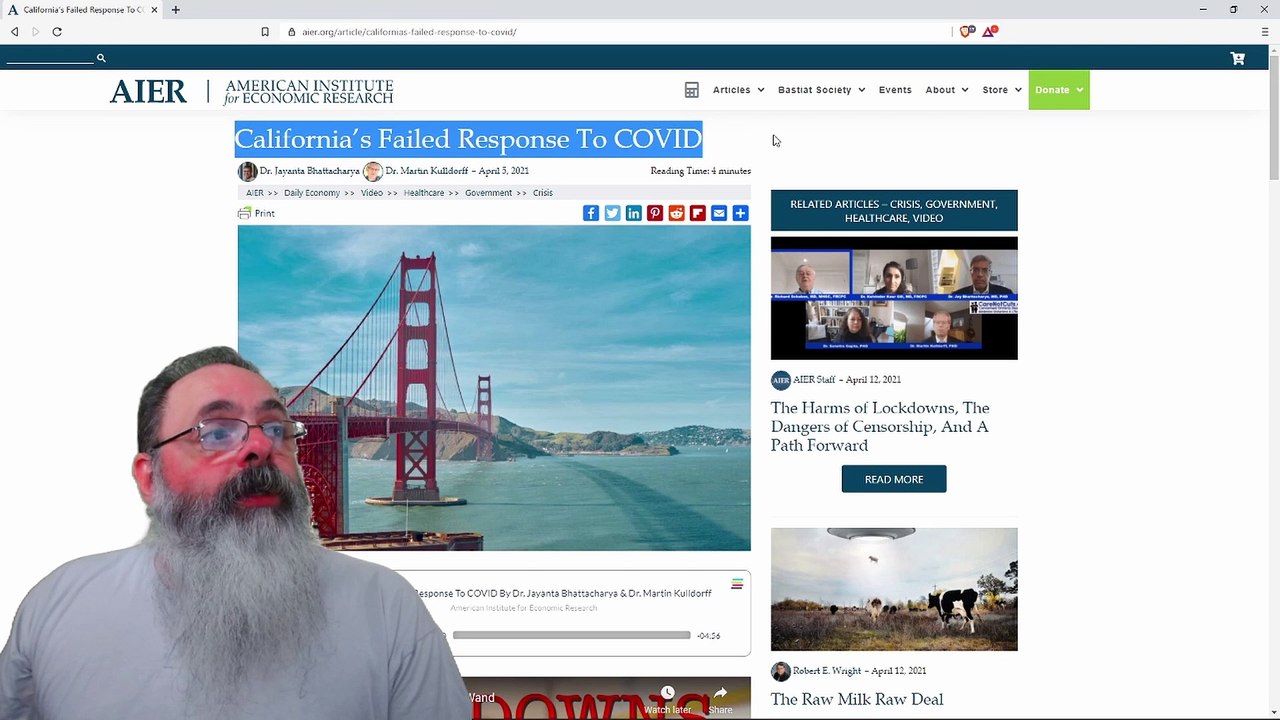Viewport: 1280px width, 720px height.
Task: Open the Crisis category breadcrumb
Action: click(543, 193)
